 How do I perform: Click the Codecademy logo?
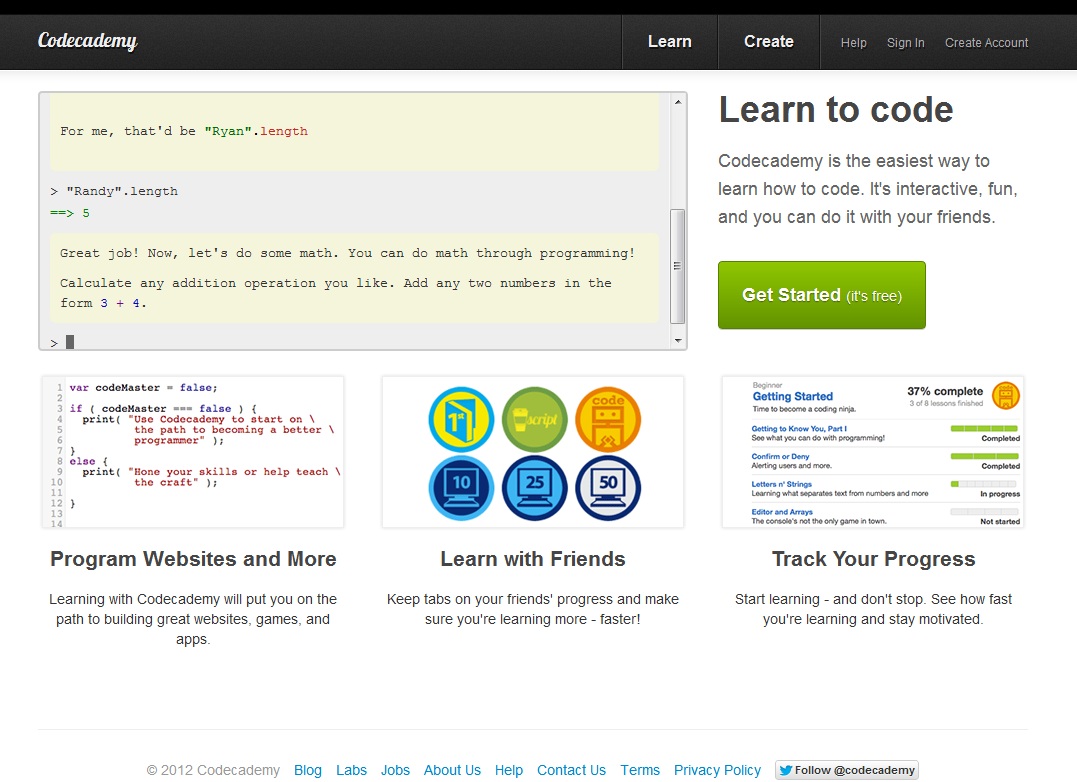pyautogui.click(x=87, y=41)
